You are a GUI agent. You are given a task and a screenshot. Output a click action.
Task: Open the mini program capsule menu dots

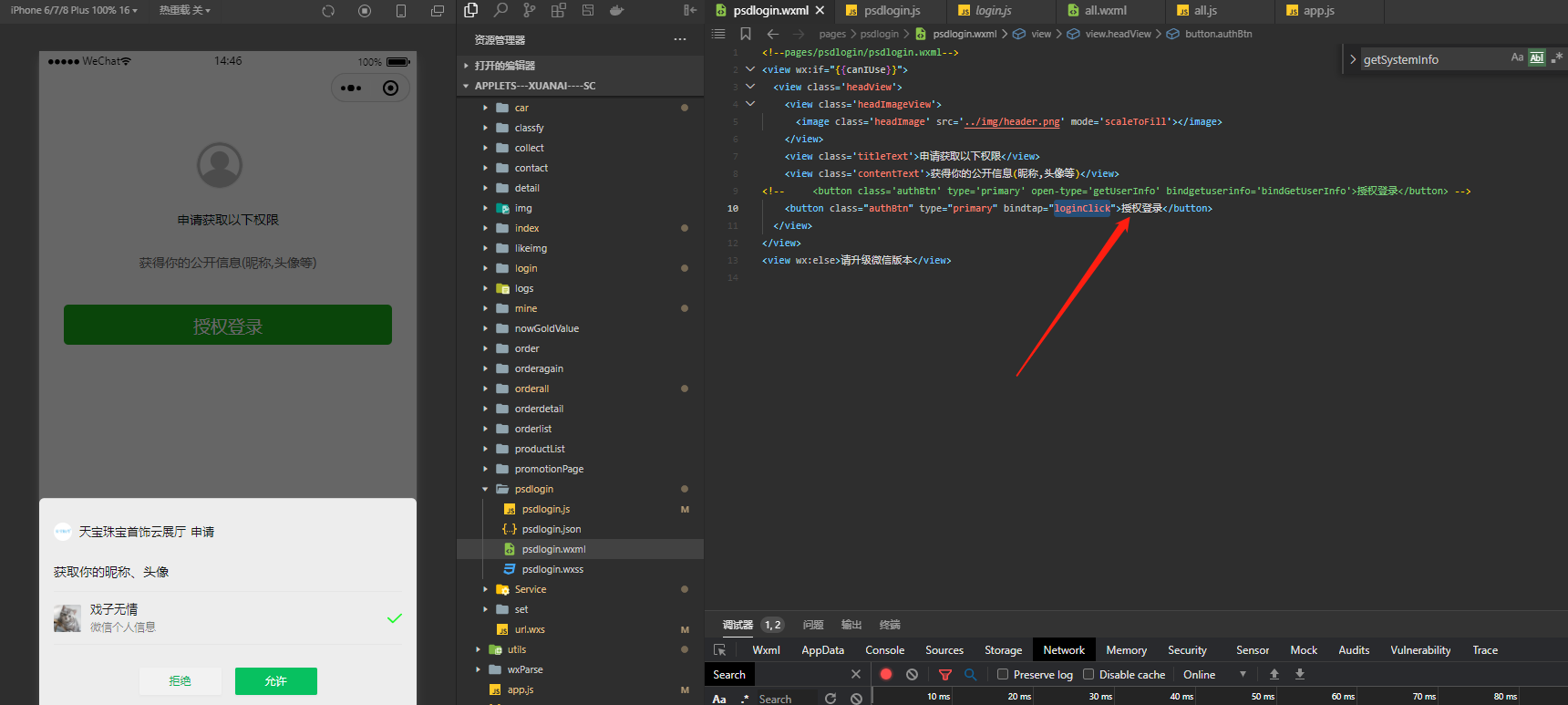[x=351, y=88]
